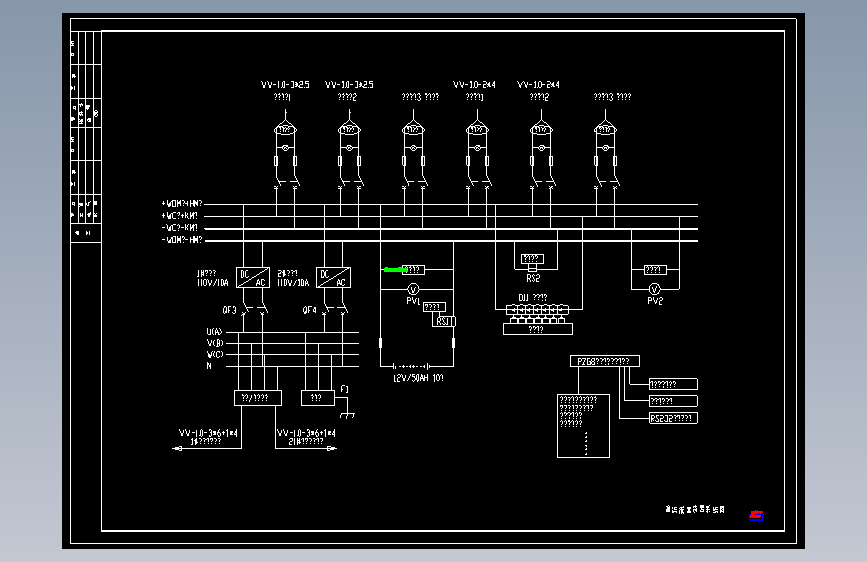Click the N neutral line label
The height and width of the screenshot is (562, 867).
209,366
